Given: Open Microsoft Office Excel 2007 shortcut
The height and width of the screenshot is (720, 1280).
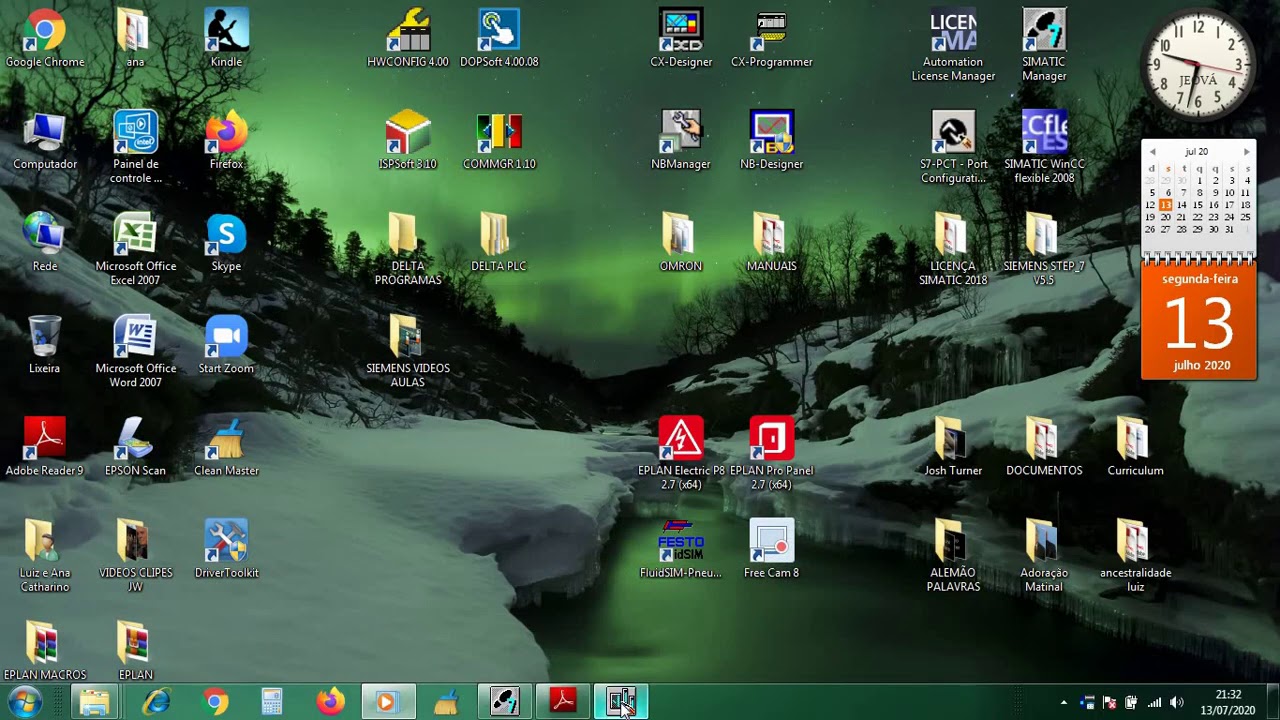Looking at the screenshot, I should [136, 249].
